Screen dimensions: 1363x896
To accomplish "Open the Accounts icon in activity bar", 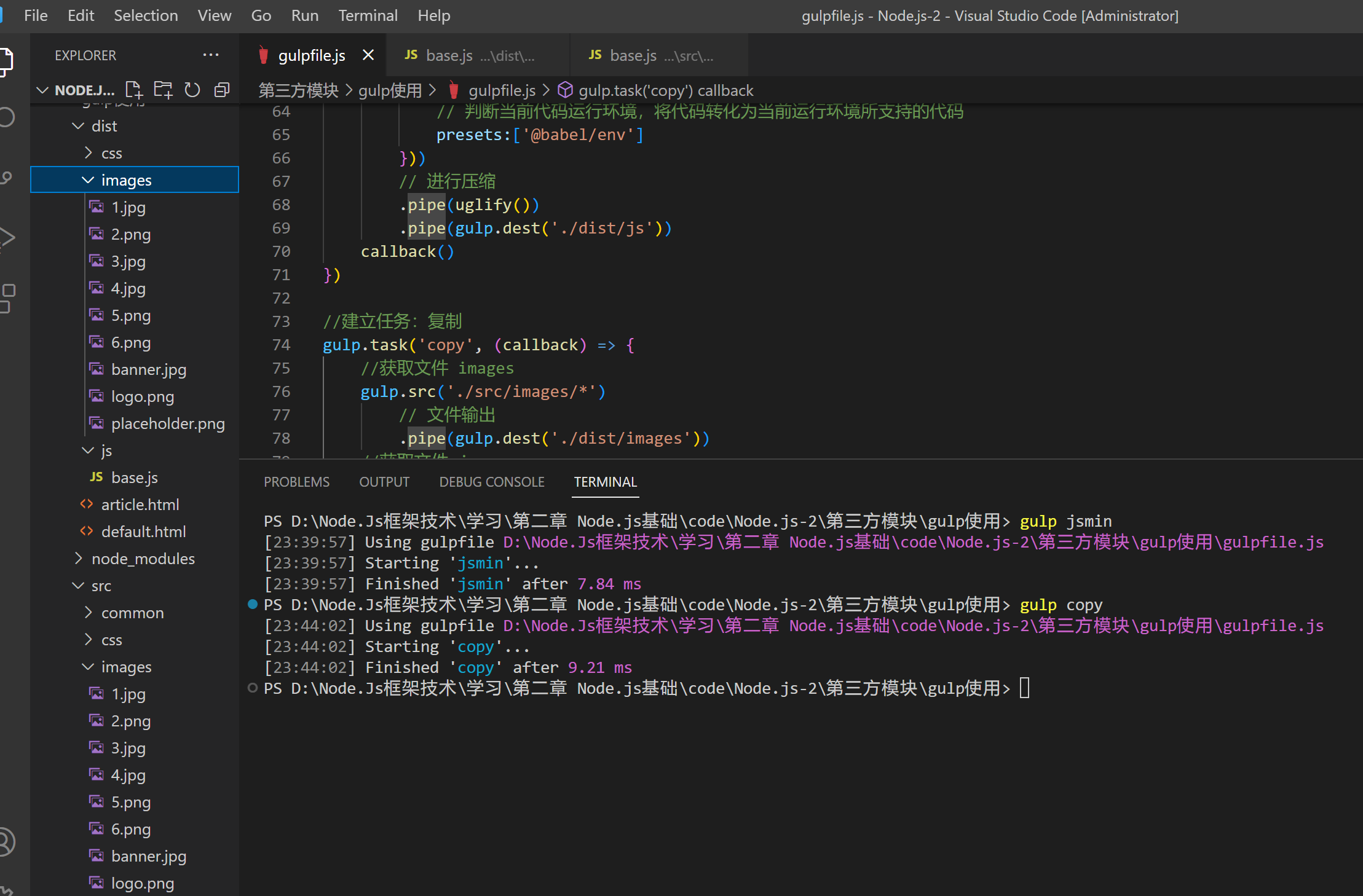I will (5, 841).
